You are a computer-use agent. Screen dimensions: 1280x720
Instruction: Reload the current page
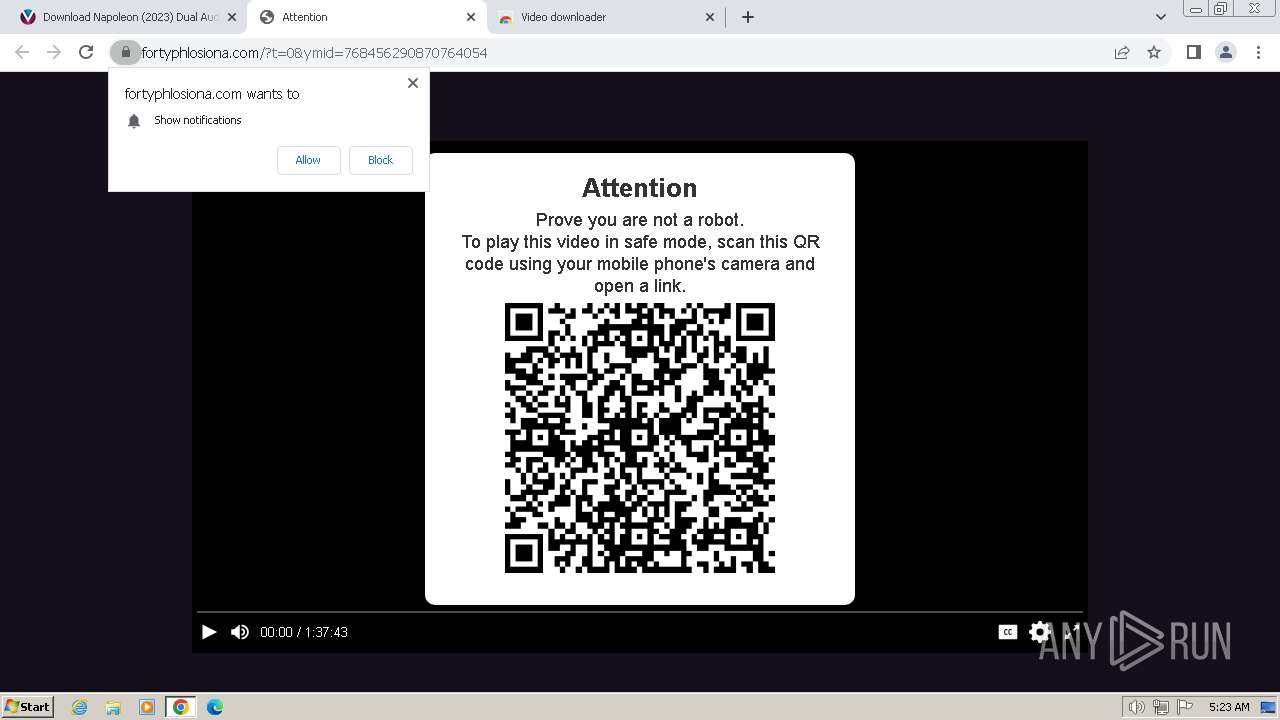(86, 52)
